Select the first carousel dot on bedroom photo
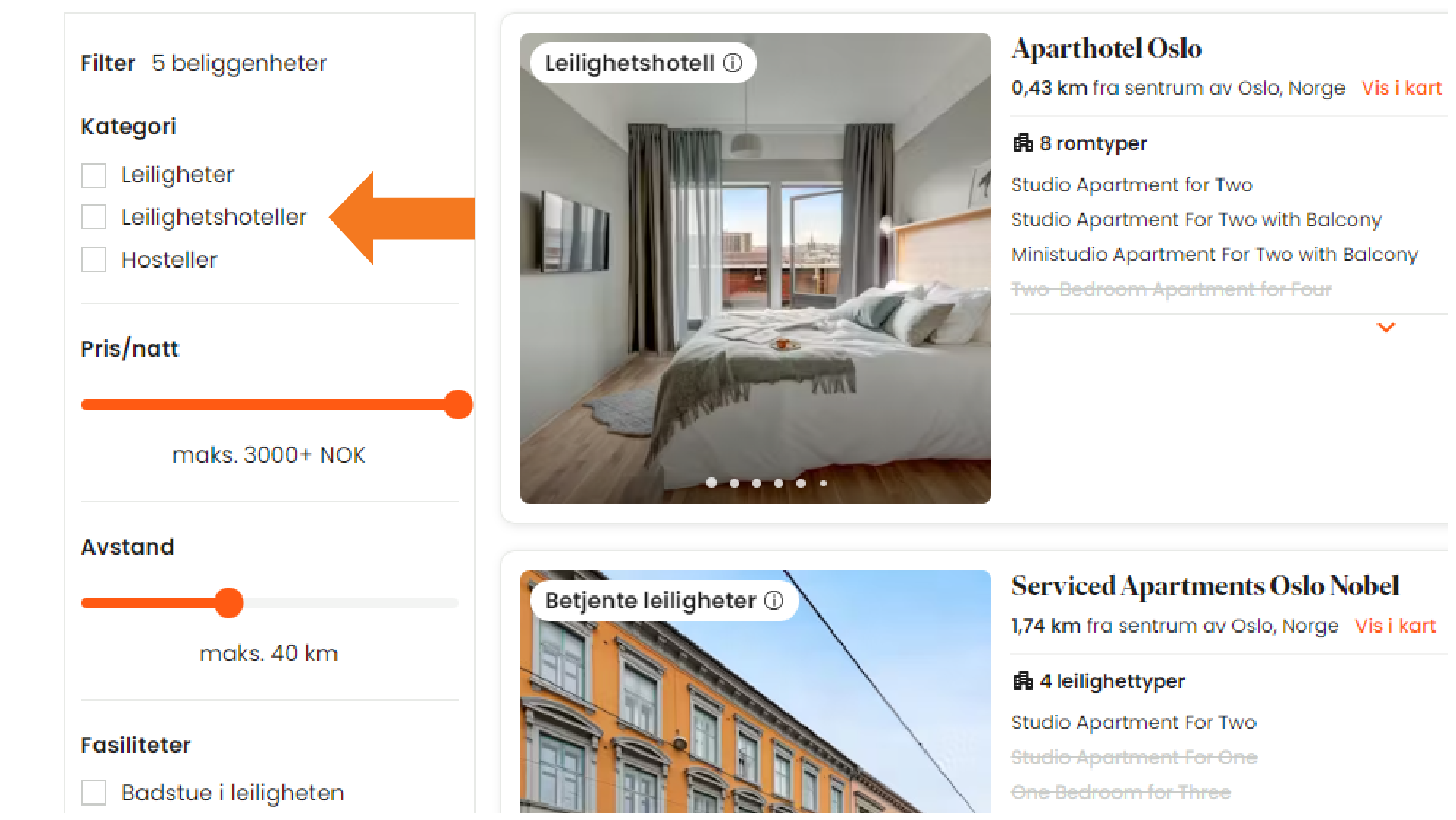This screenshot has width=1456, height=820. [711, 482]
